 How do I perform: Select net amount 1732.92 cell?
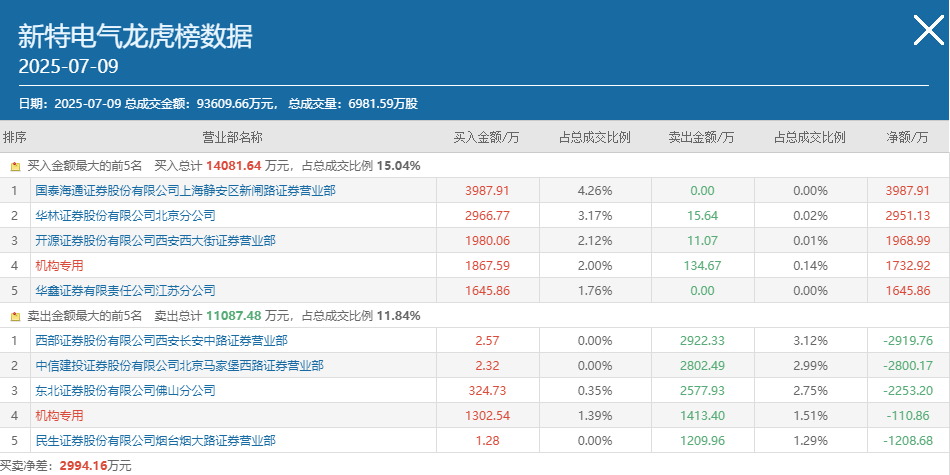pos(908,266)
